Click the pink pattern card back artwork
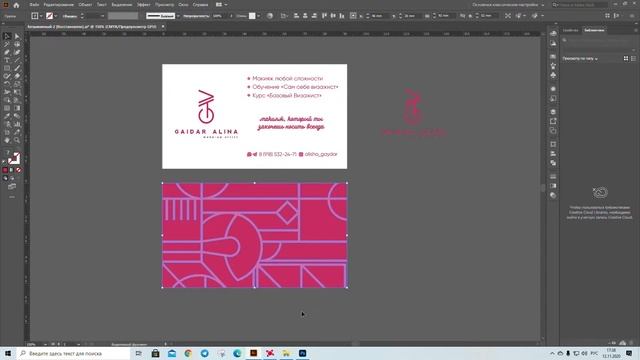This screenshot has width=640, height=360. 255,235
